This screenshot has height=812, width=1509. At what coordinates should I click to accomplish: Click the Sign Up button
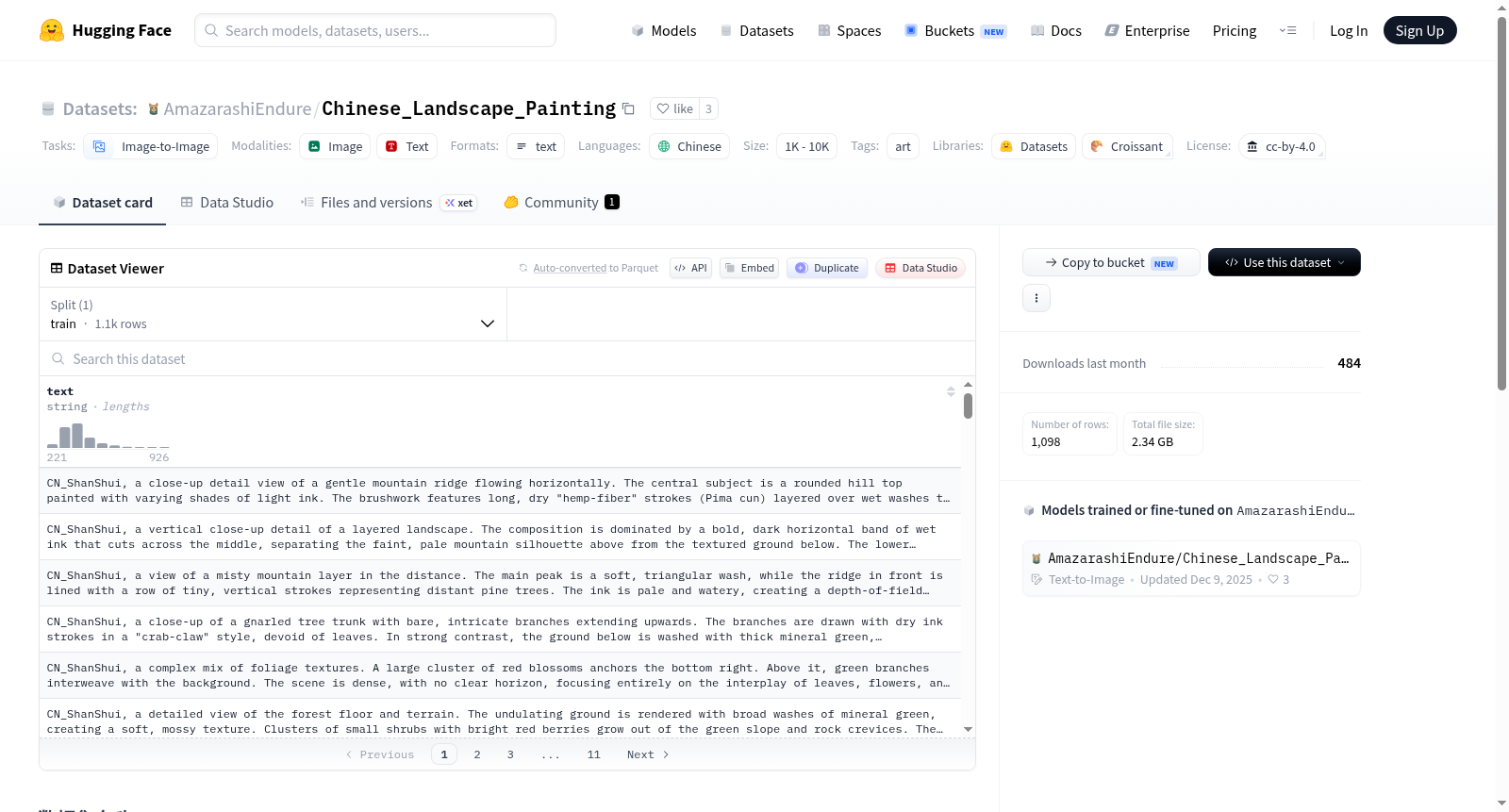1419,30
